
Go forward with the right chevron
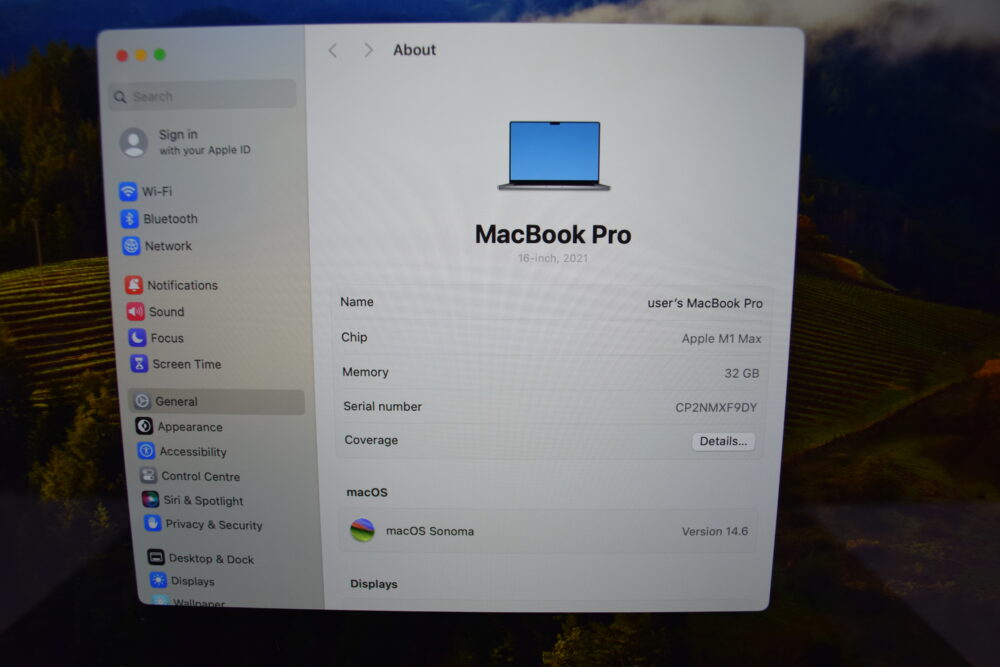[x=368, y=50]
